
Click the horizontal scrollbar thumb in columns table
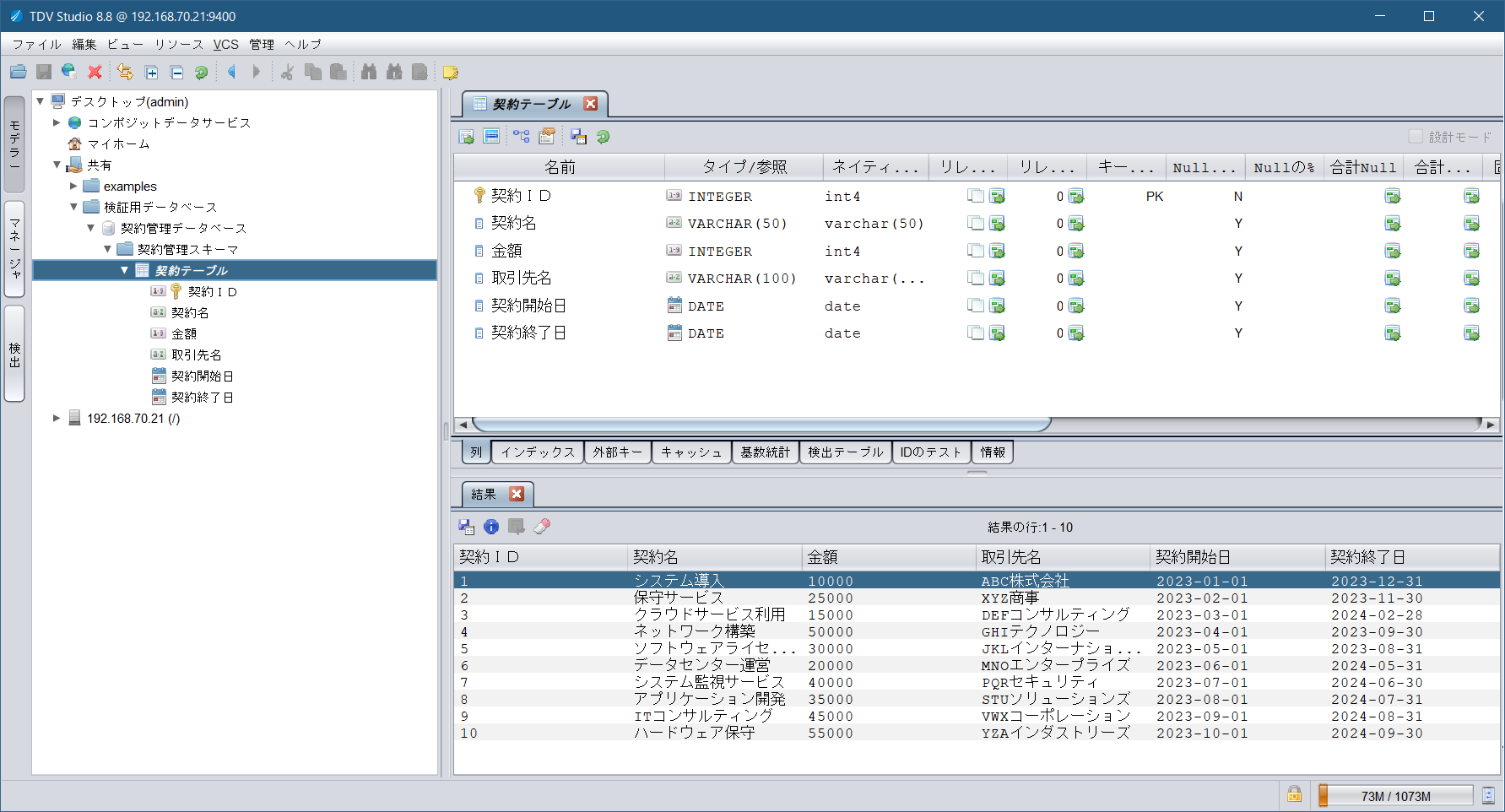click(761, 424)
